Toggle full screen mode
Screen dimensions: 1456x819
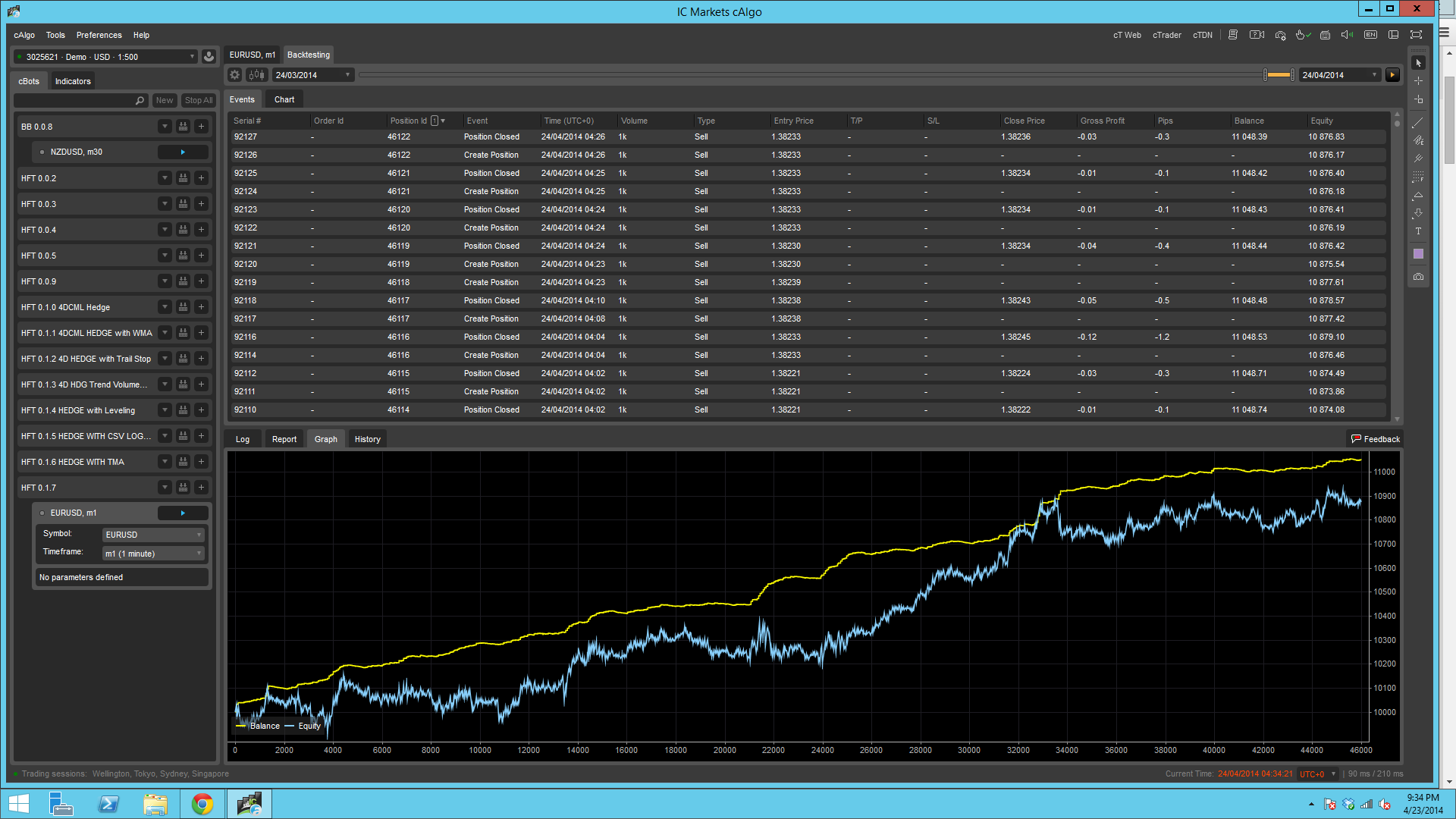[1416, 35]
